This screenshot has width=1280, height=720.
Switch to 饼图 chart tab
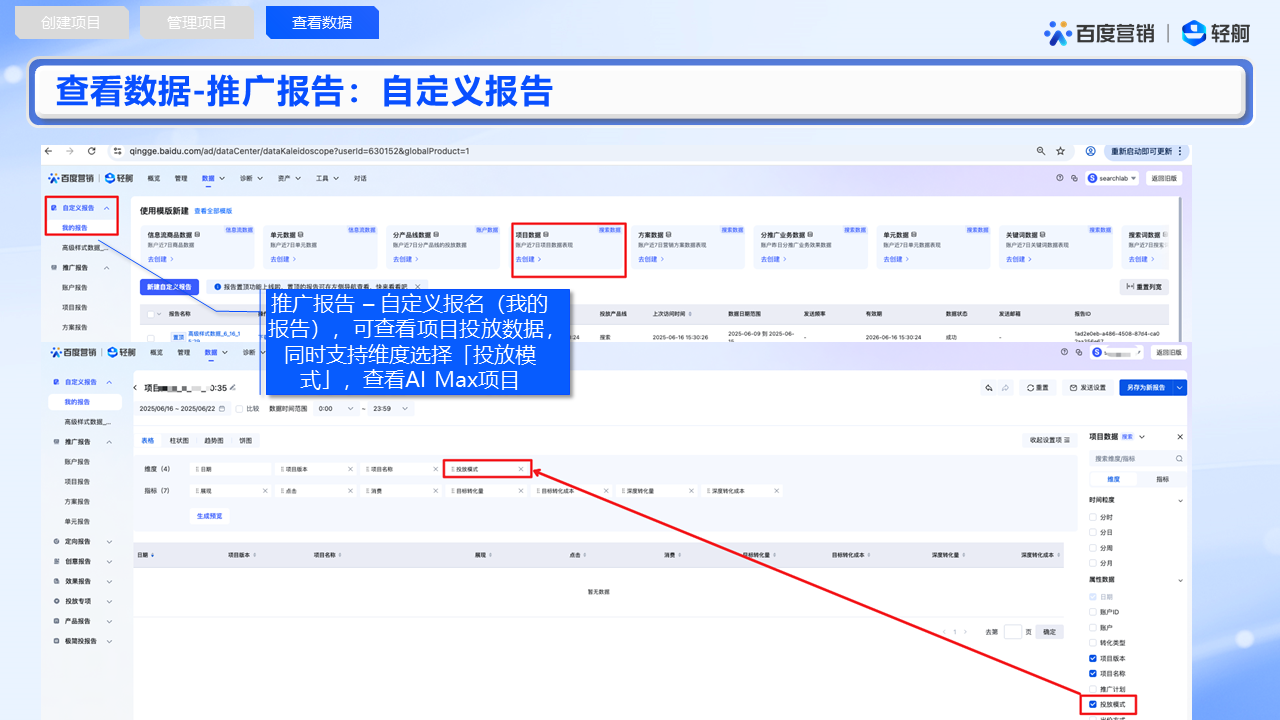[x=245, y=440]
